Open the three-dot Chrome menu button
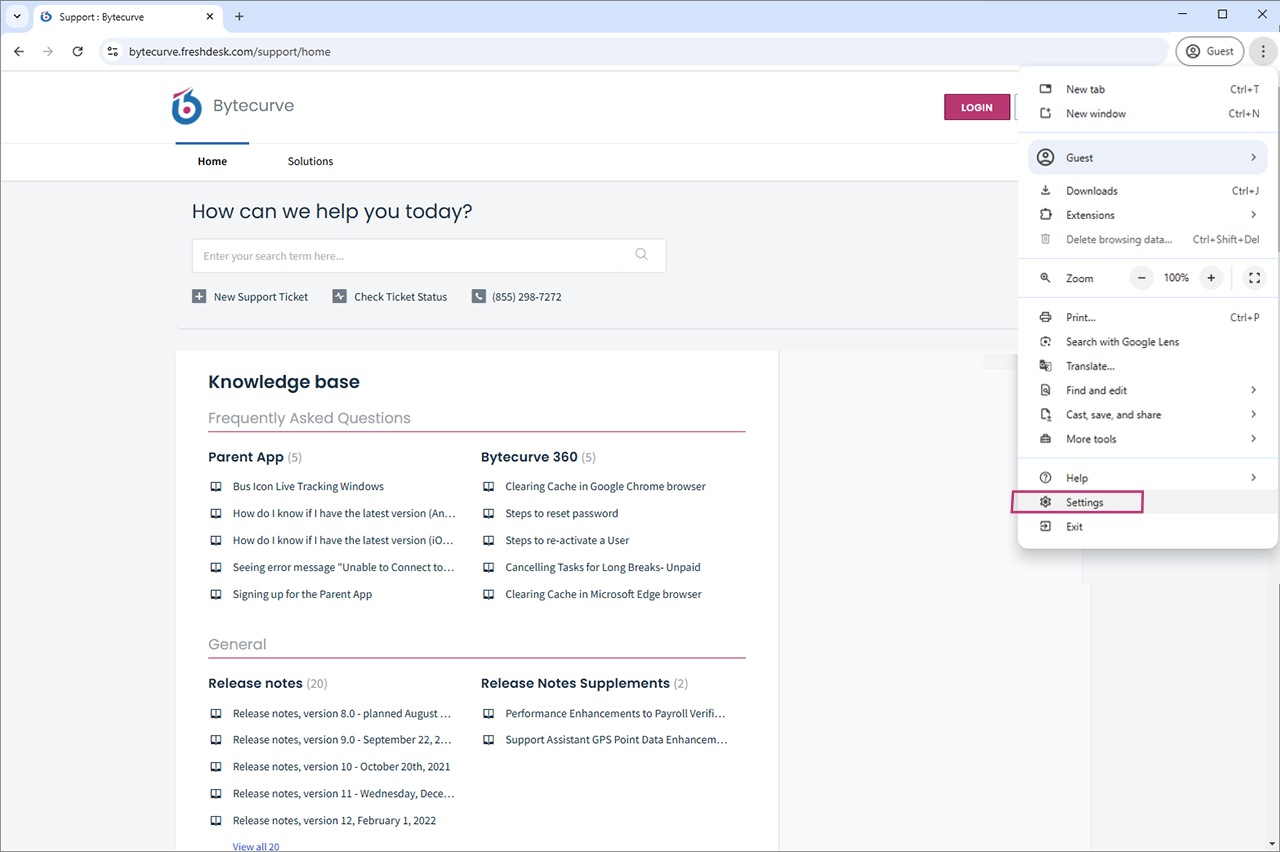1280x852 pixels. pos(1263,51)
